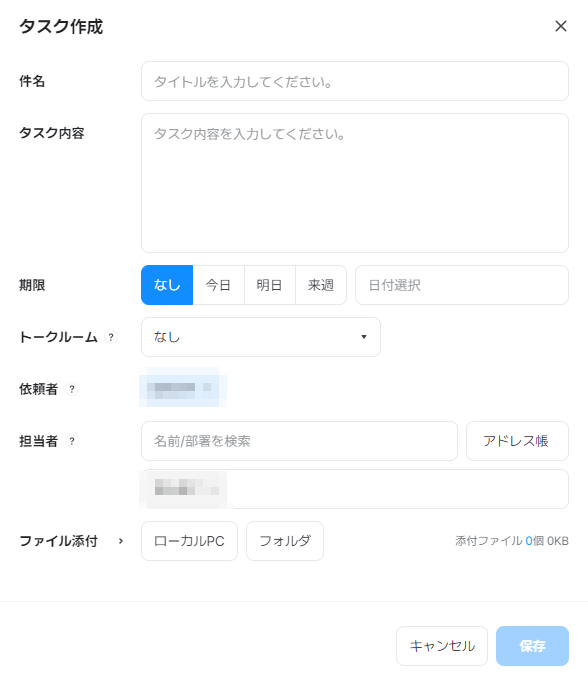Screen dimensions: 588x680
Task: Click the 件名 title input field
Action: [355, 81]
